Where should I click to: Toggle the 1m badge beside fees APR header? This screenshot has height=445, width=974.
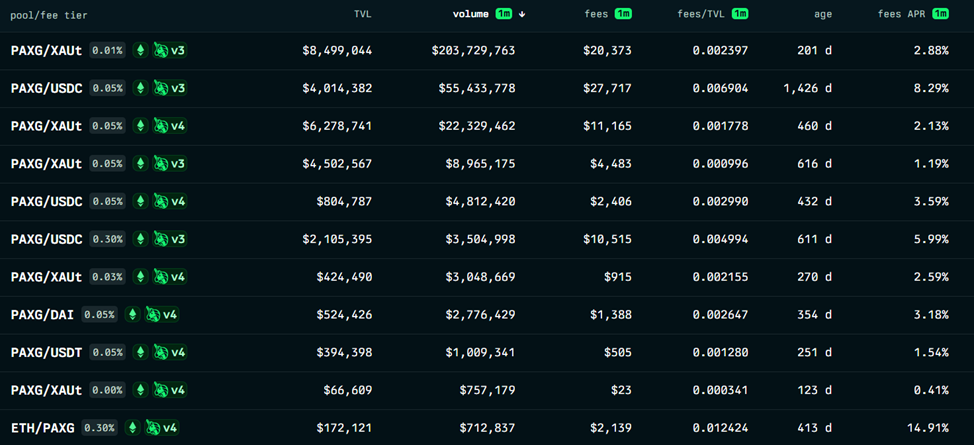pos(940,14)
